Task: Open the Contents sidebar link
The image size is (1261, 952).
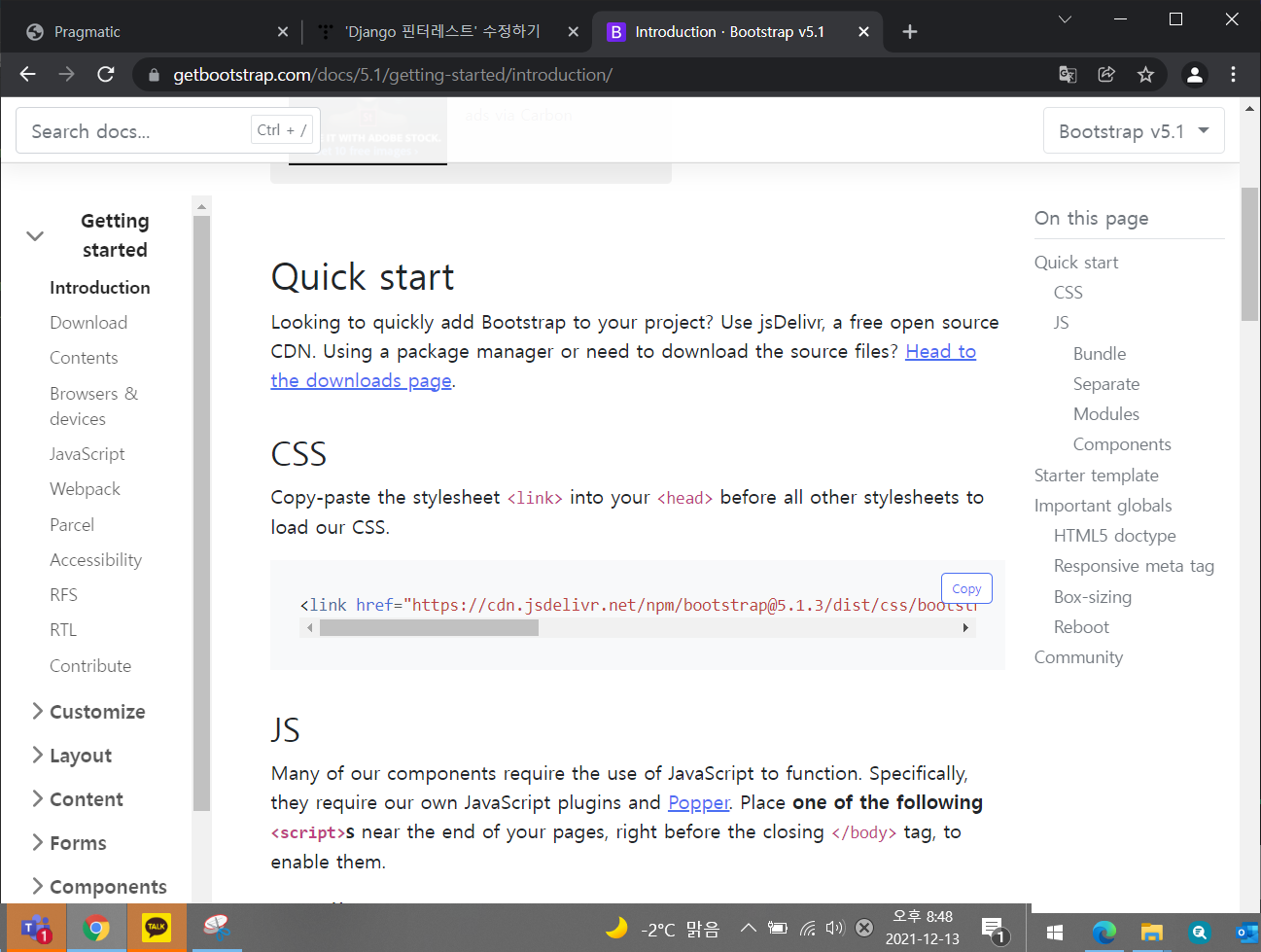Action: pyautogui.click(x=84, y=358)
